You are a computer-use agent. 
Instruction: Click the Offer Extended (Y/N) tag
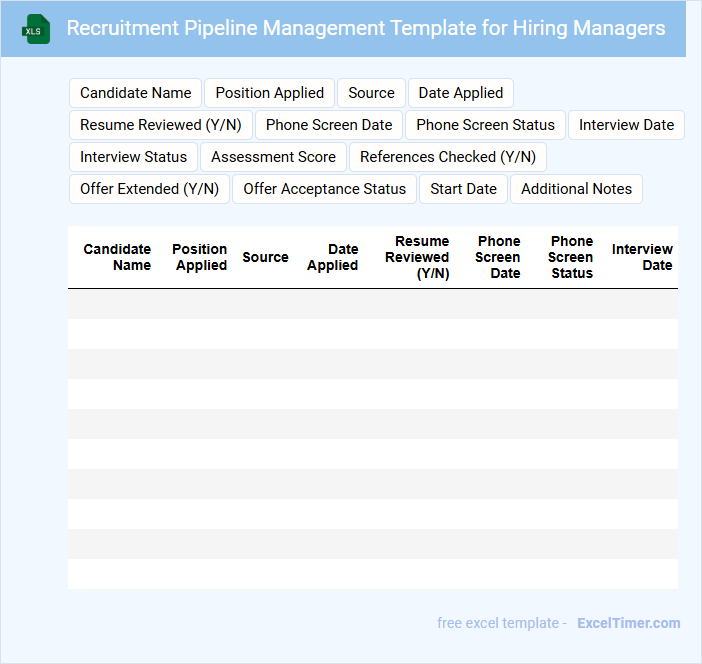pyautogui.click(x=149, y=189)
